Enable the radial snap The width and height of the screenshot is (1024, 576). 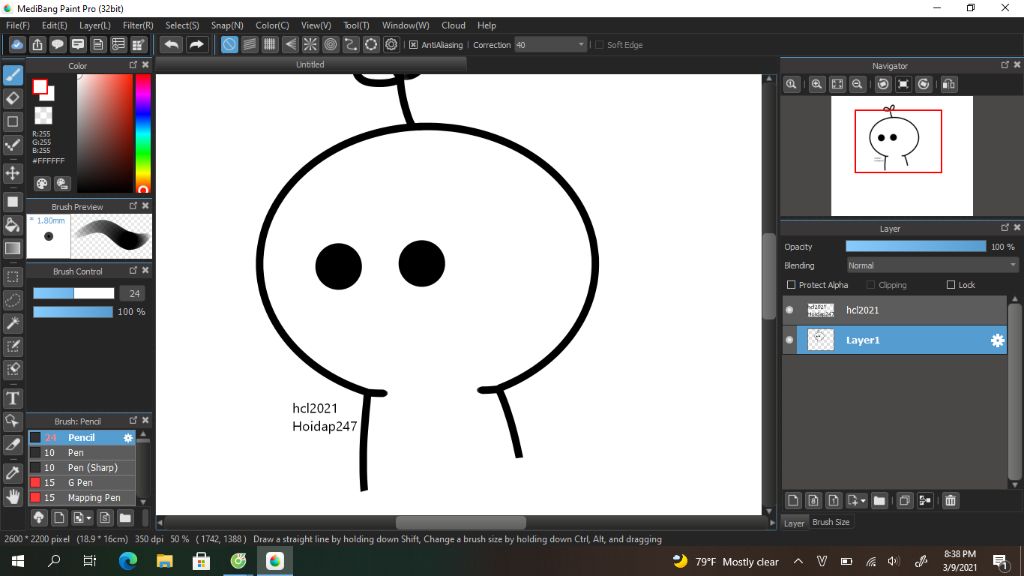coord(310,44)
